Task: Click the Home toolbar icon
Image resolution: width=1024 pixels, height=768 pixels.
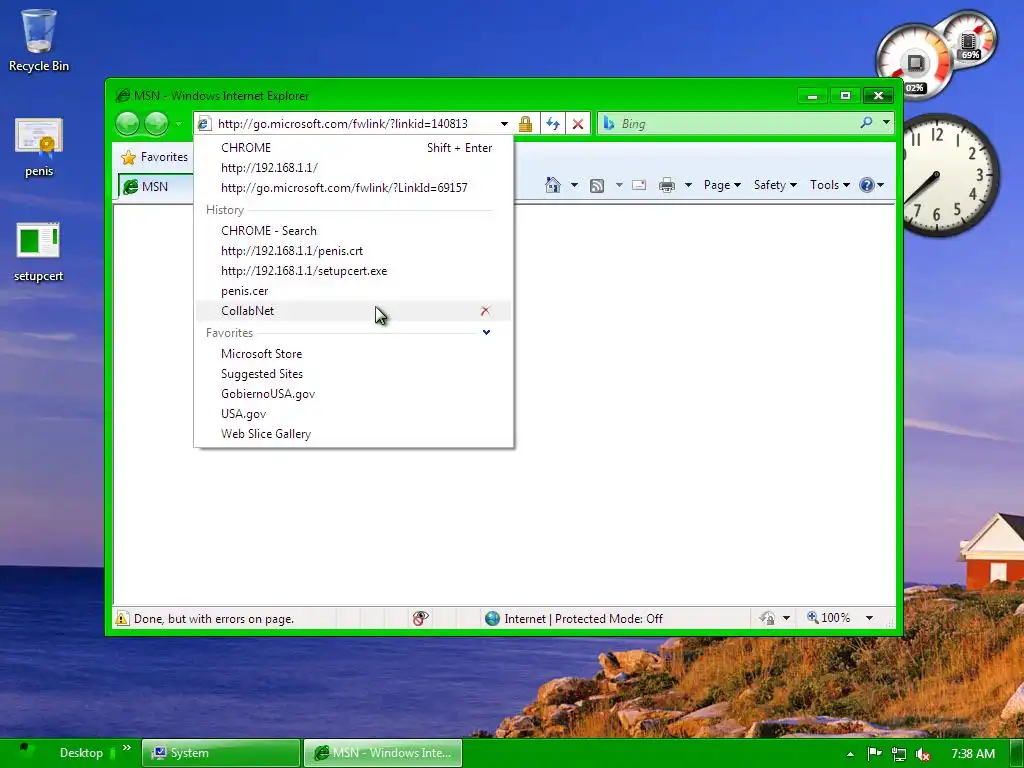Action: click(x=553, y=185)
